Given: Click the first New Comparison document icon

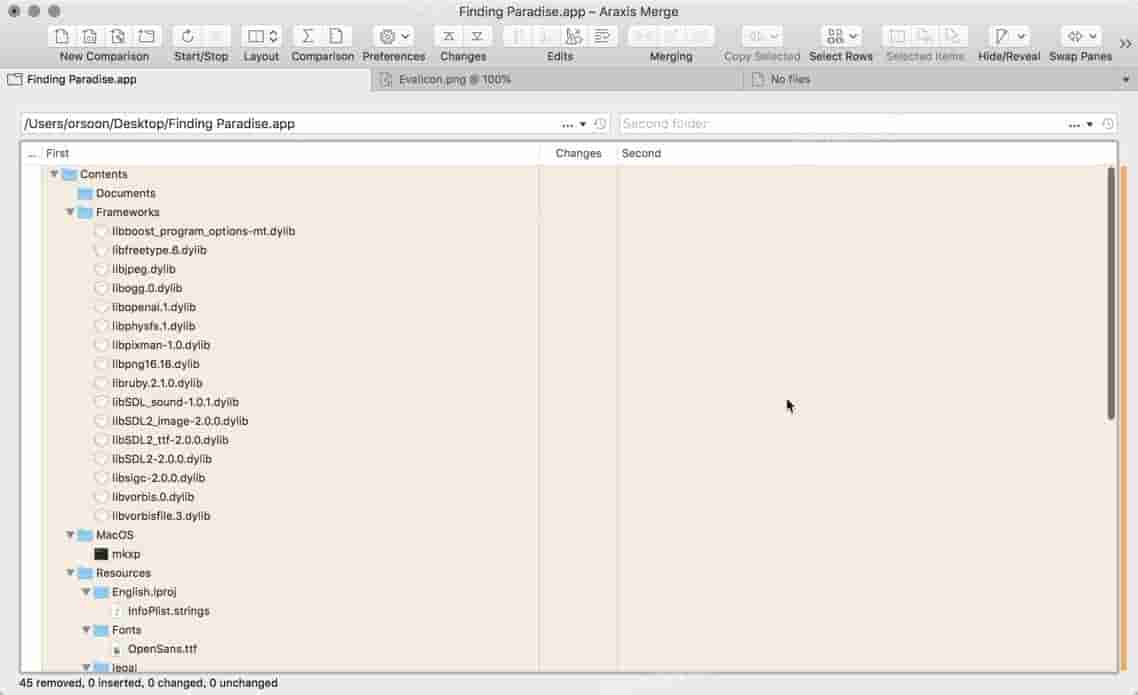Looking at the screenshot, I should [62, 36].
